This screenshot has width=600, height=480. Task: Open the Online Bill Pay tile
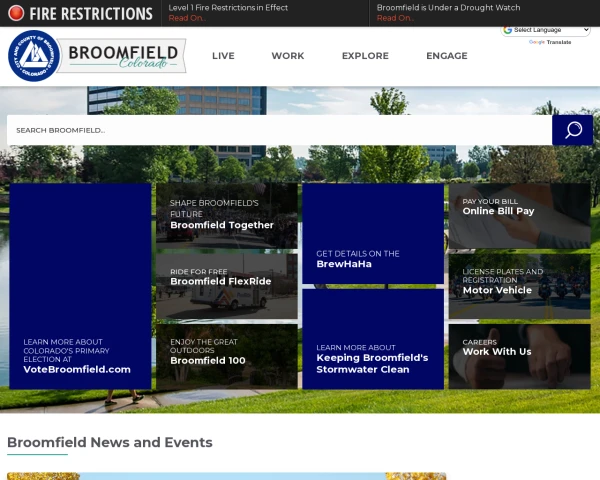[520, 216]
